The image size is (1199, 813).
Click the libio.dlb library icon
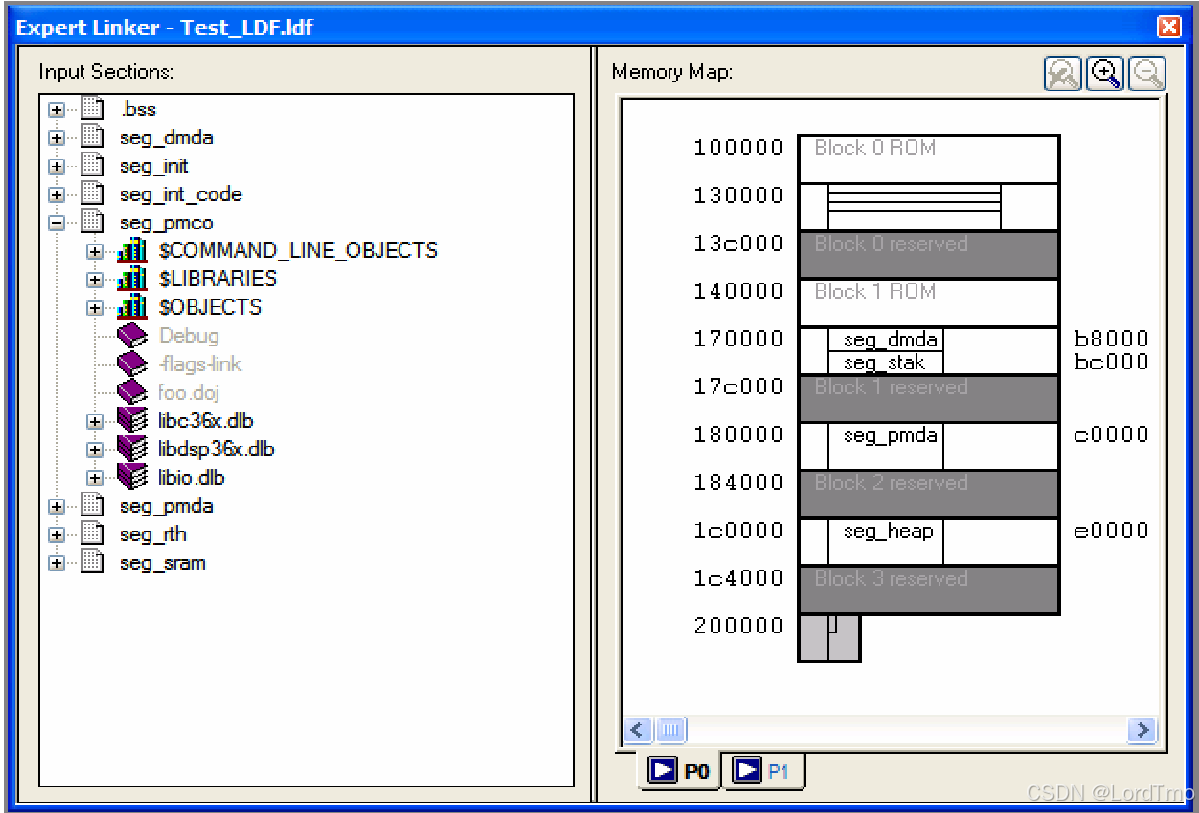[x=132, y=477]
